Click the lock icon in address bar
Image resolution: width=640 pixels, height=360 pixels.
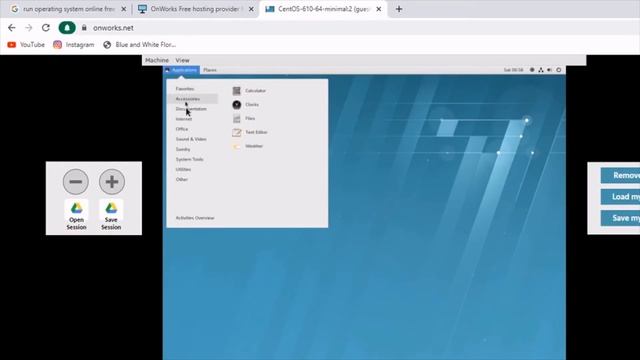click(x=84, y=28)
